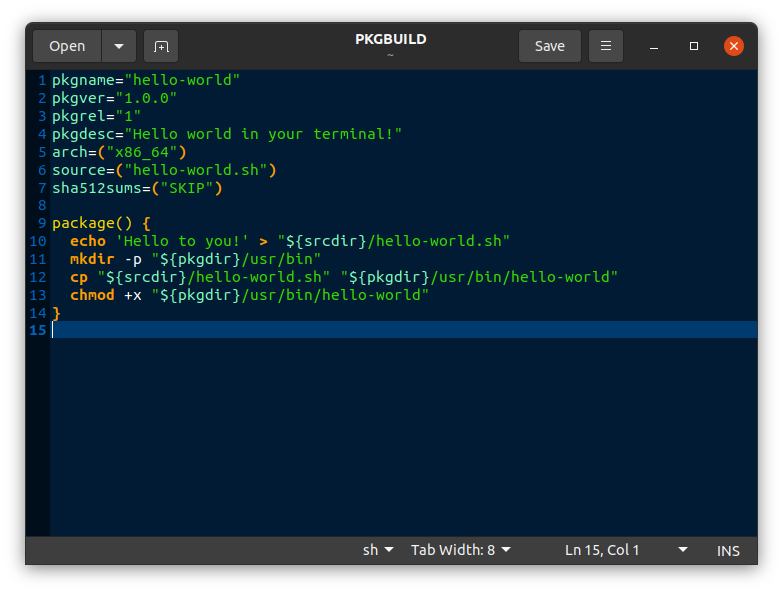The height and width of the screenshot is (593, 783).
Task: Expand the Open recent files arrow
Action: click(x=119, y=46)
